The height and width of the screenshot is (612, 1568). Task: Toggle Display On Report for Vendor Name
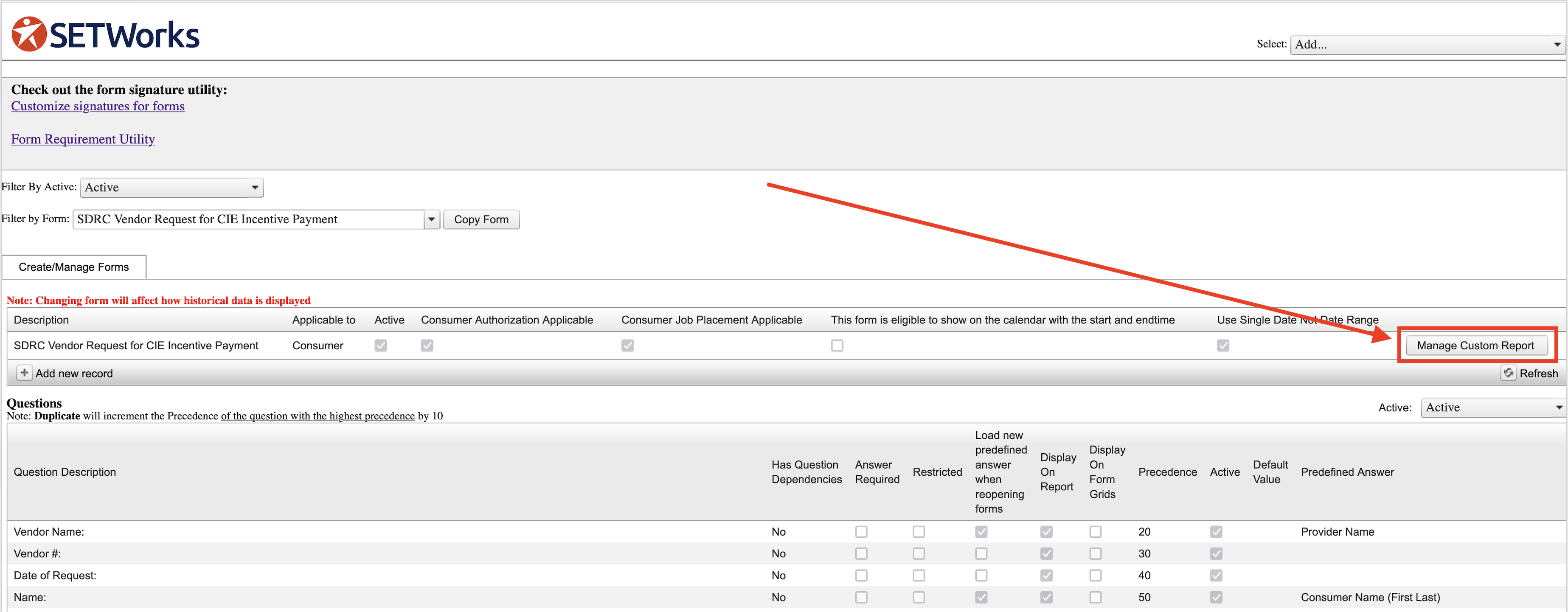pyautogui.click(x=1046, y=532)
